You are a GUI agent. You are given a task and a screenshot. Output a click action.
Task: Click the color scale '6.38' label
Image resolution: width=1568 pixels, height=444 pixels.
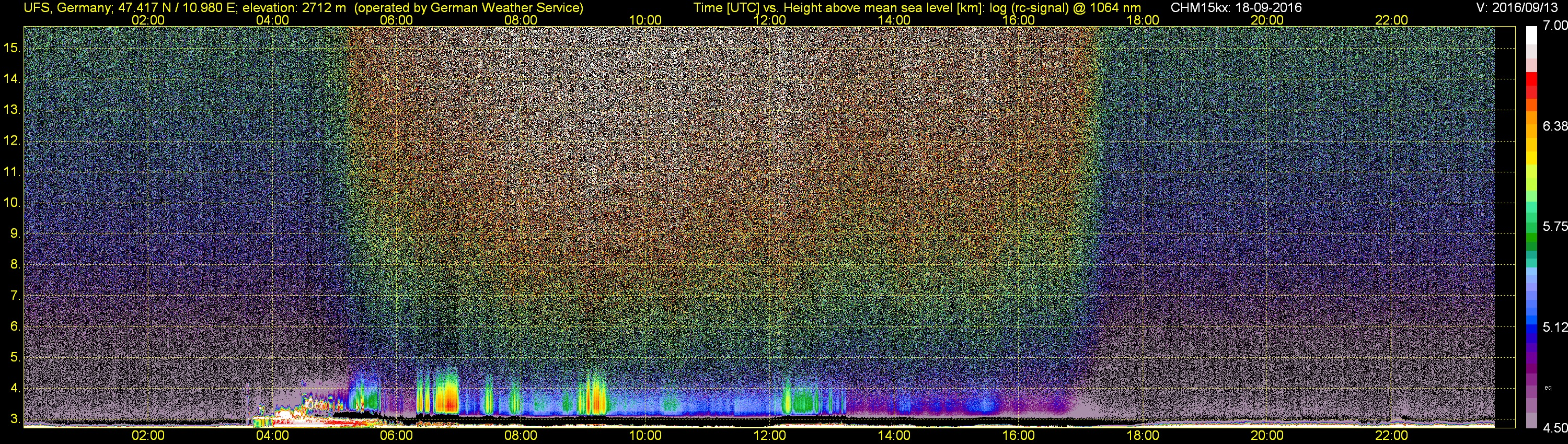(1554, 126)
